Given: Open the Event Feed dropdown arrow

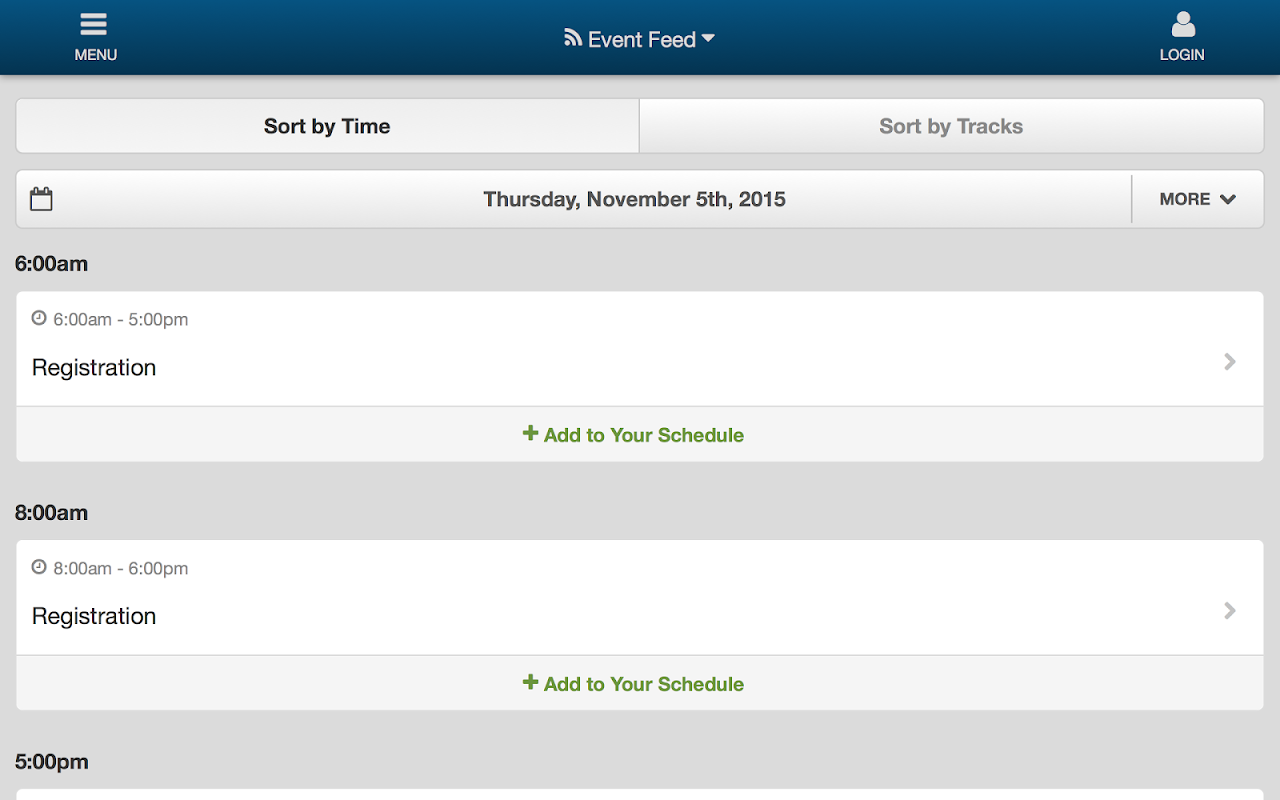Looking at the screenshot, I should pos(708,38).
